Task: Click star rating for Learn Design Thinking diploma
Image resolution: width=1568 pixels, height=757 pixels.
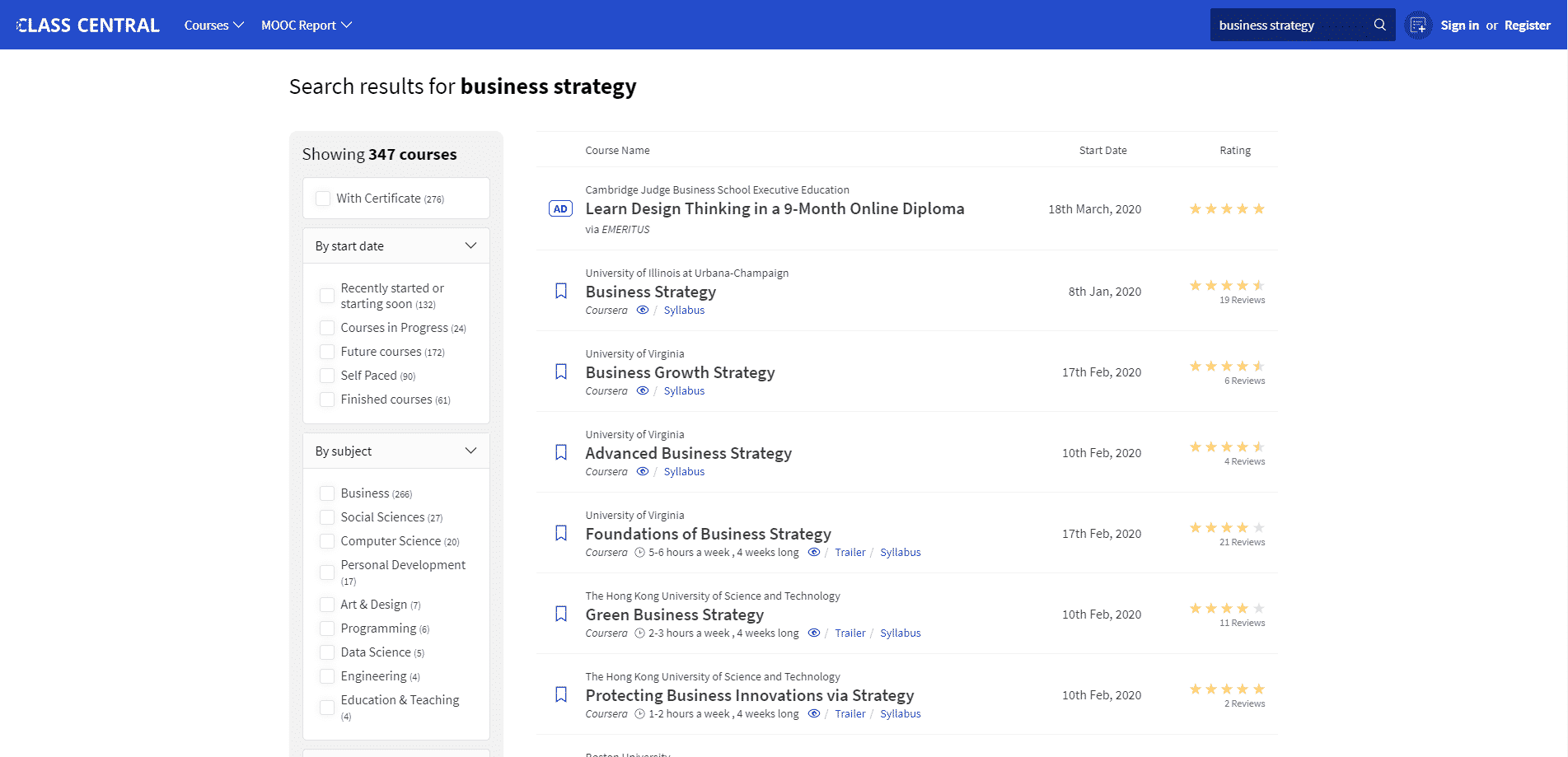Action: point(1227,209)
